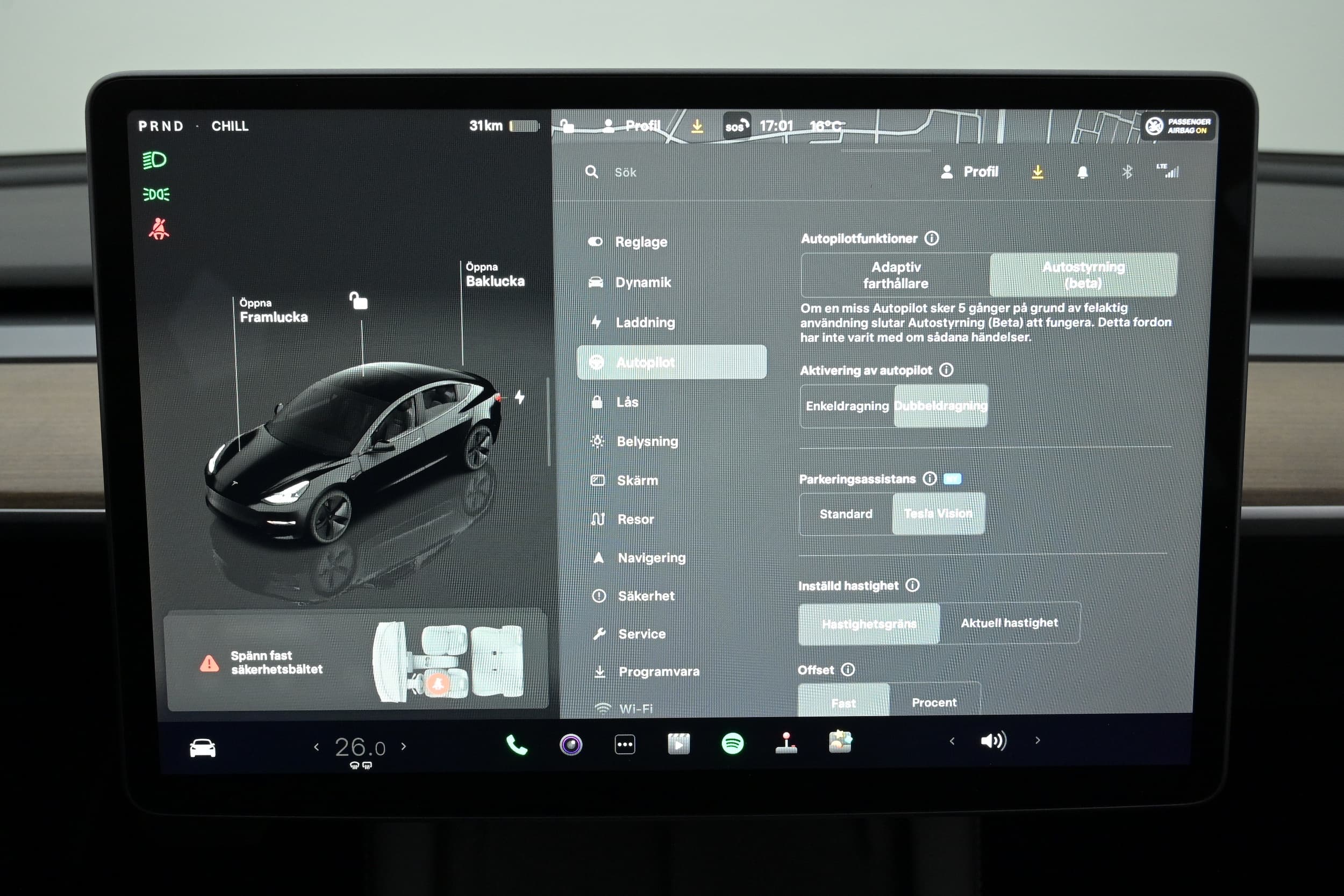The height and width of the screenshot is (896, 1344).
Task: Increase cabin temperature with right arrow
Action: coord(404,746)
